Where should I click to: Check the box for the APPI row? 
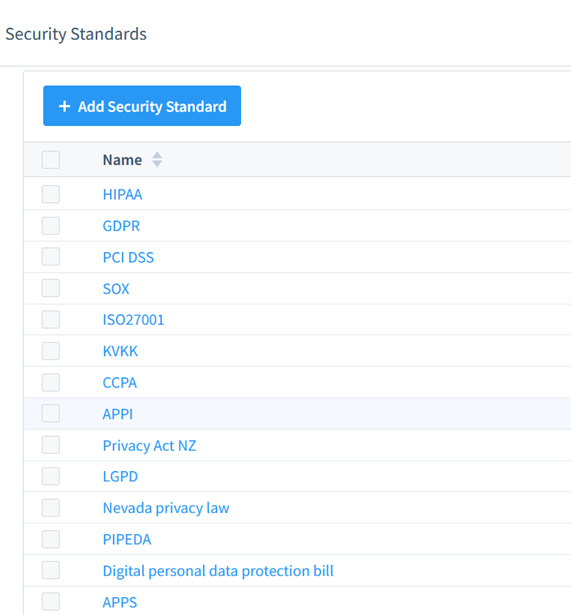(x=51, y=413)
